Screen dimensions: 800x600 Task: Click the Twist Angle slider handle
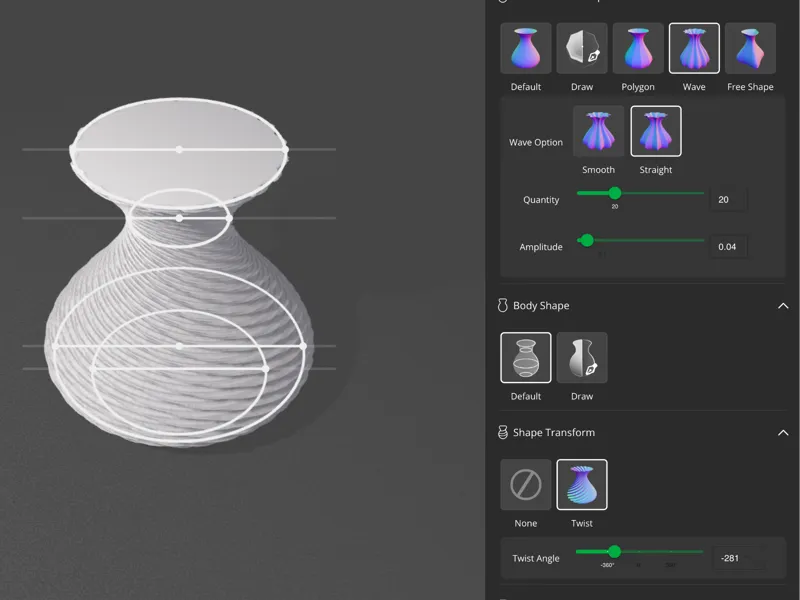click(x=614, y=551)
